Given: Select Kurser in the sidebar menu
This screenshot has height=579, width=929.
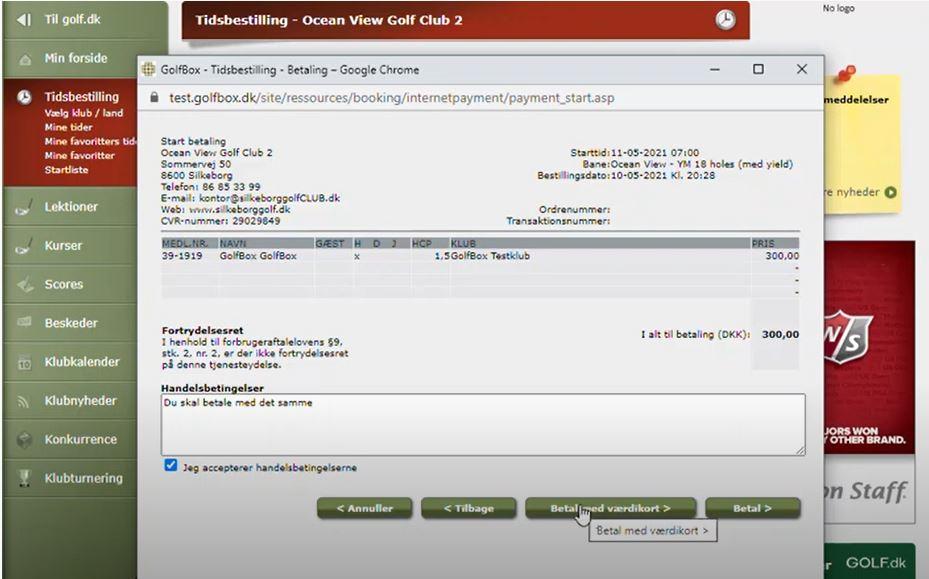Looking at the screenshot, I should coord(63,245).
